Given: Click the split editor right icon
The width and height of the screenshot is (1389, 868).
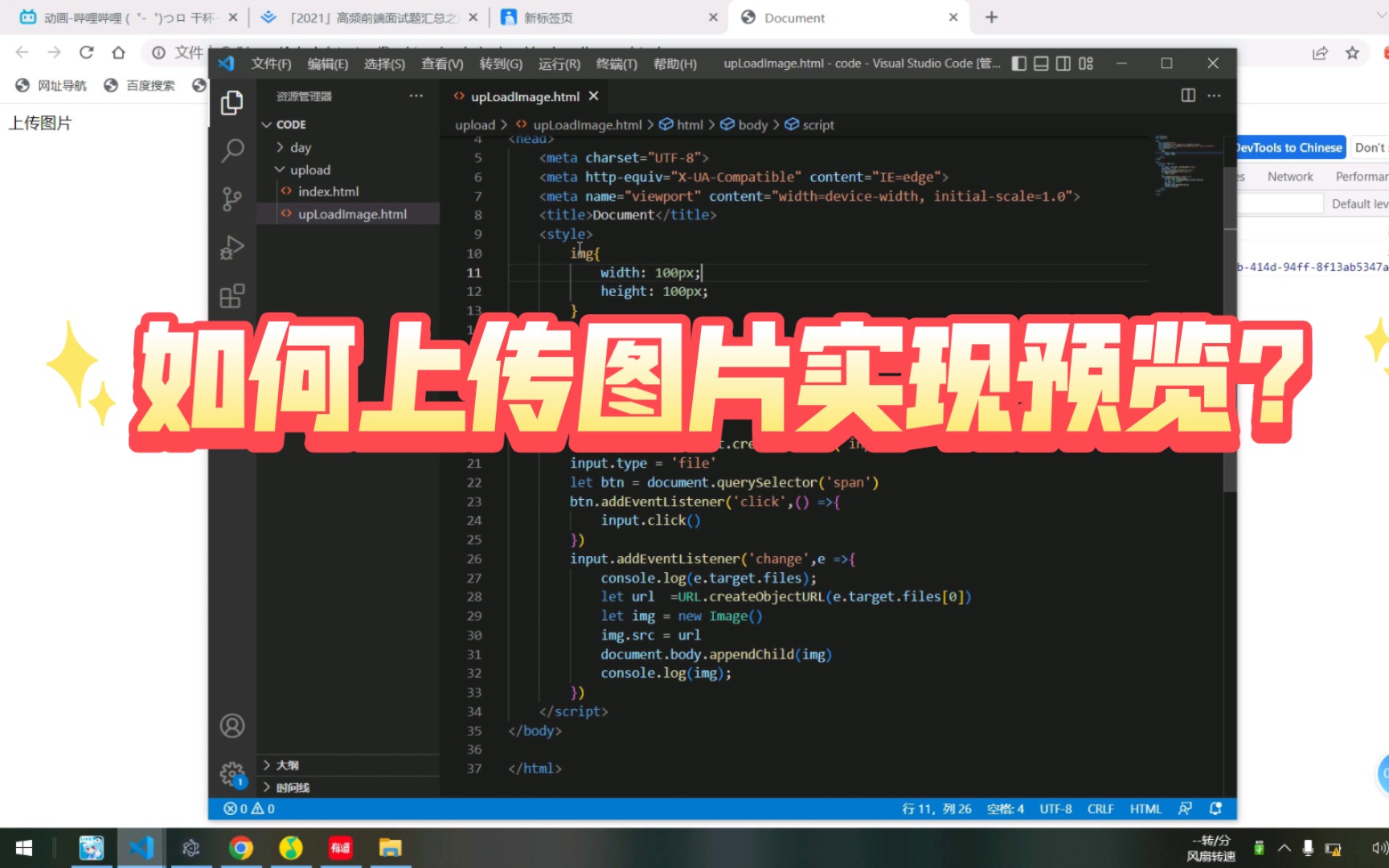Looking at the screenshot, I should pos(1188,96).
